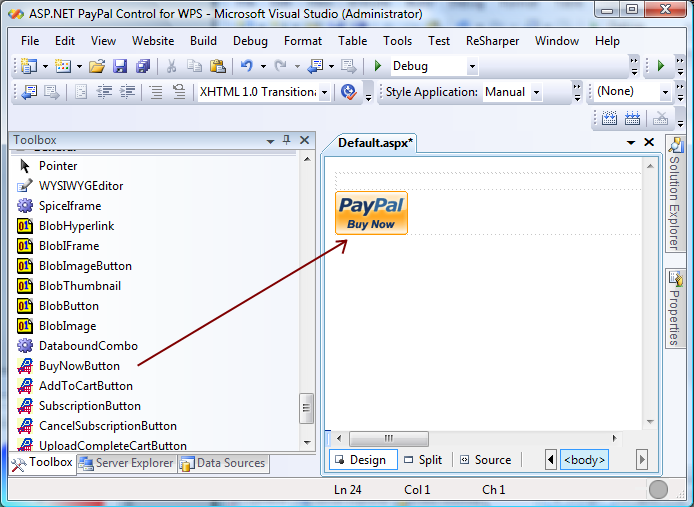Switch to the Server Explorer tab
Viewport: 694px width, 507px height.
coord(126,463)
